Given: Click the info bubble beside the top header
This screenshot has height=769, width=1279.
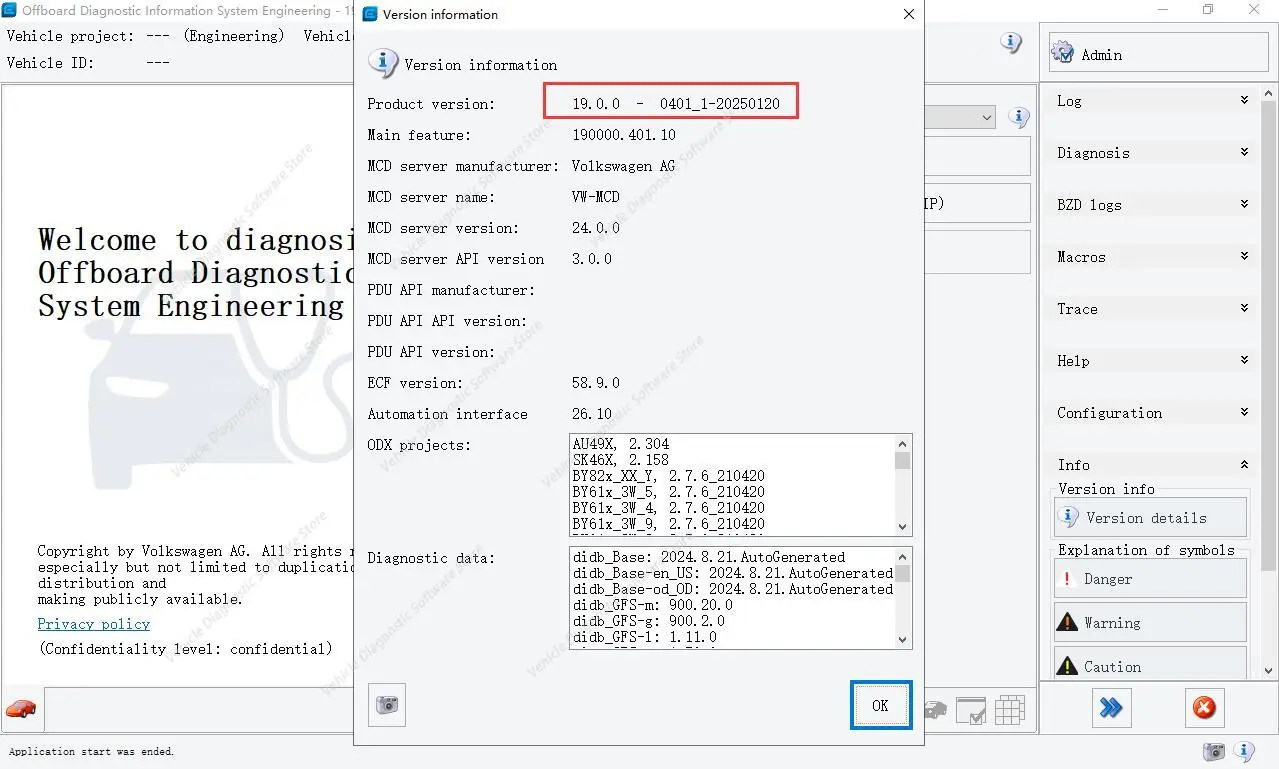Looking at the screenshot, I should pyautogui.click(x=1011, y=42).
